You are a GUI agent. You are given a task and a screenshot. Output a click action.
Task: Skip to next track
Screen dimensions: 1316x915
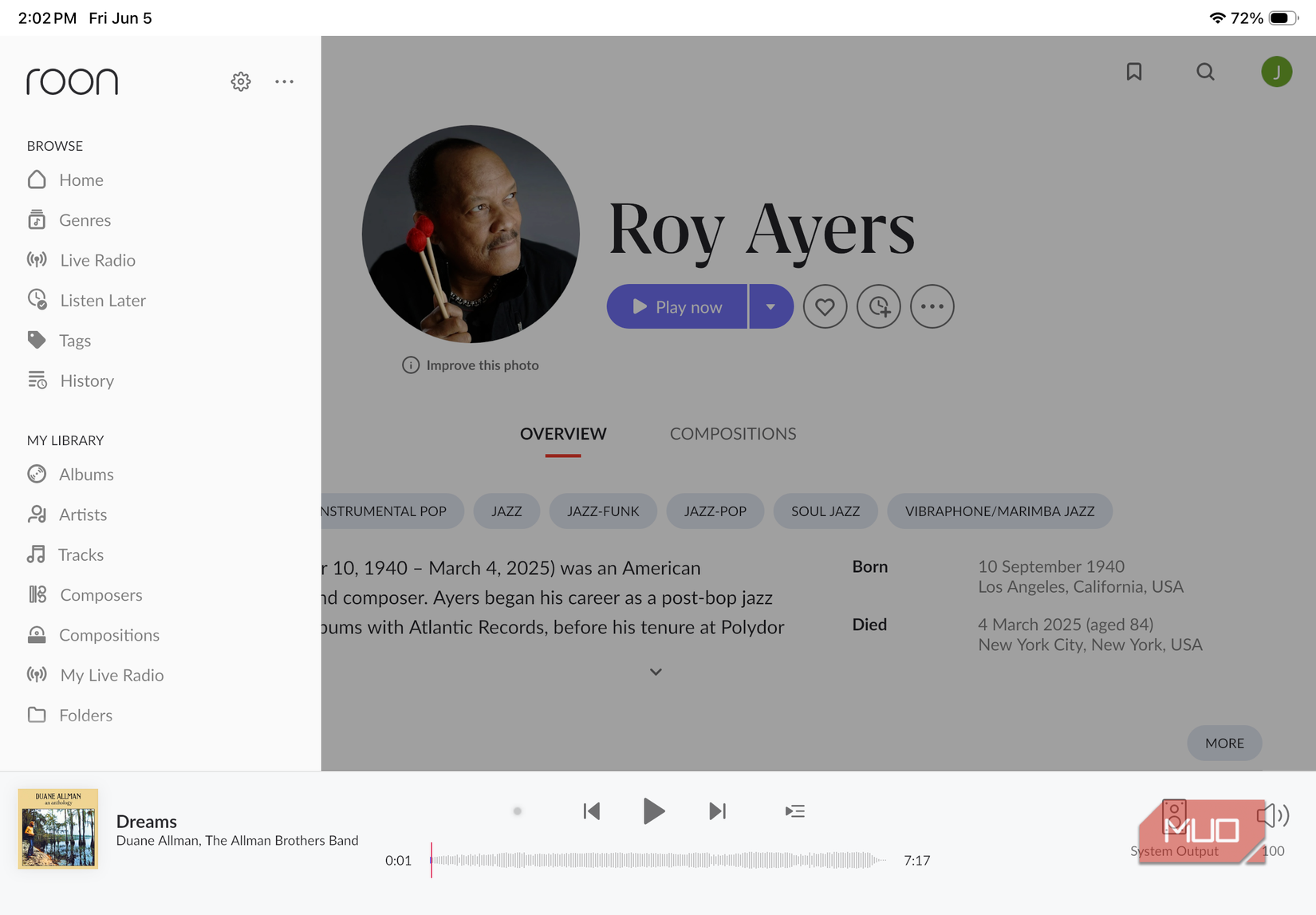(717, 811)
